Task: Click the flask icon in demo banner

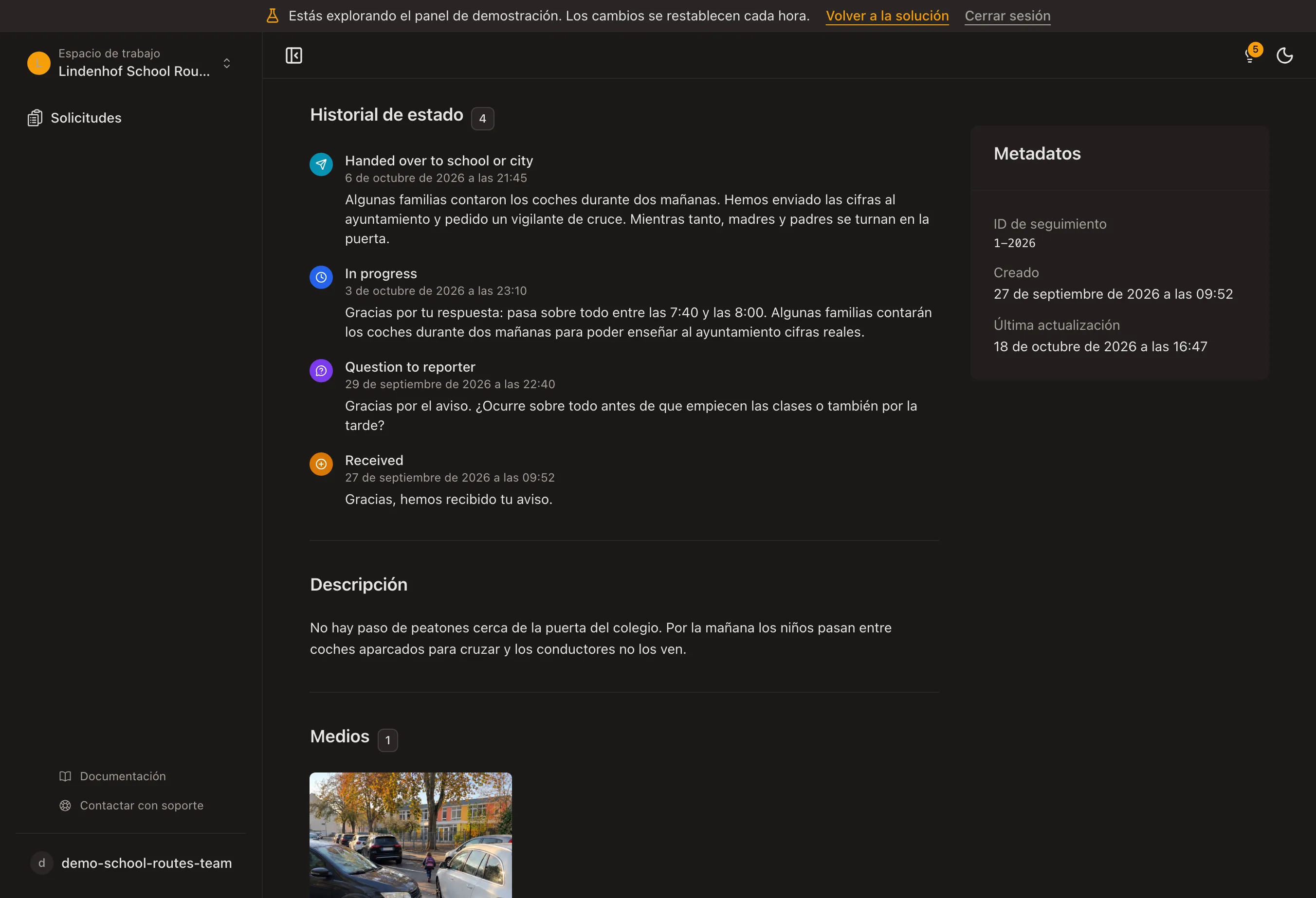Action: click(x=273, y=16)
